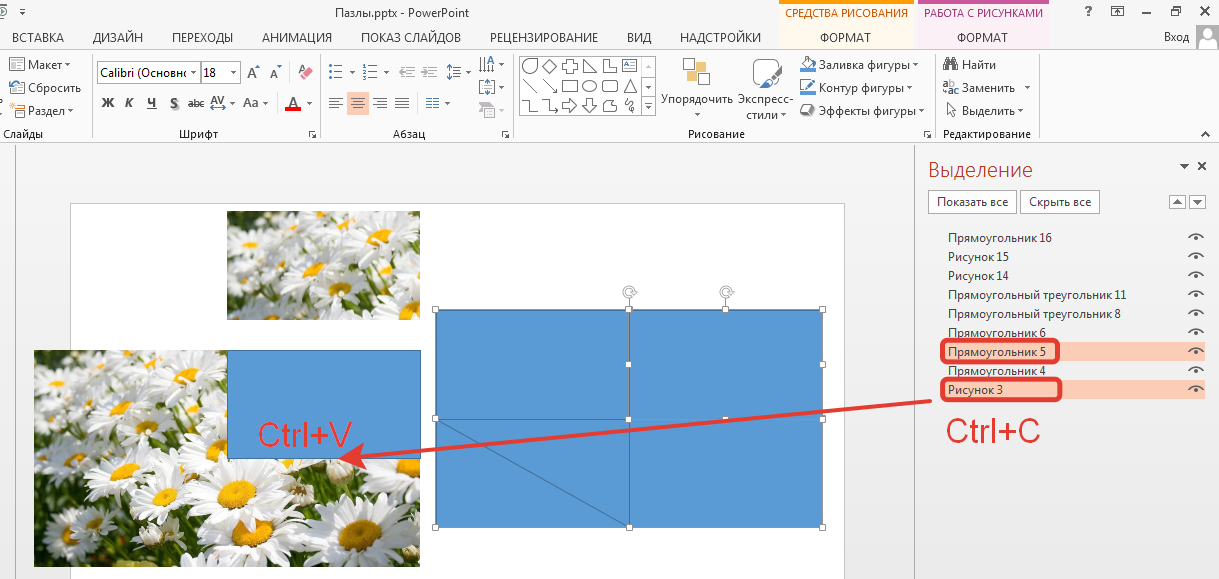Move selected object down in order

1197,202
